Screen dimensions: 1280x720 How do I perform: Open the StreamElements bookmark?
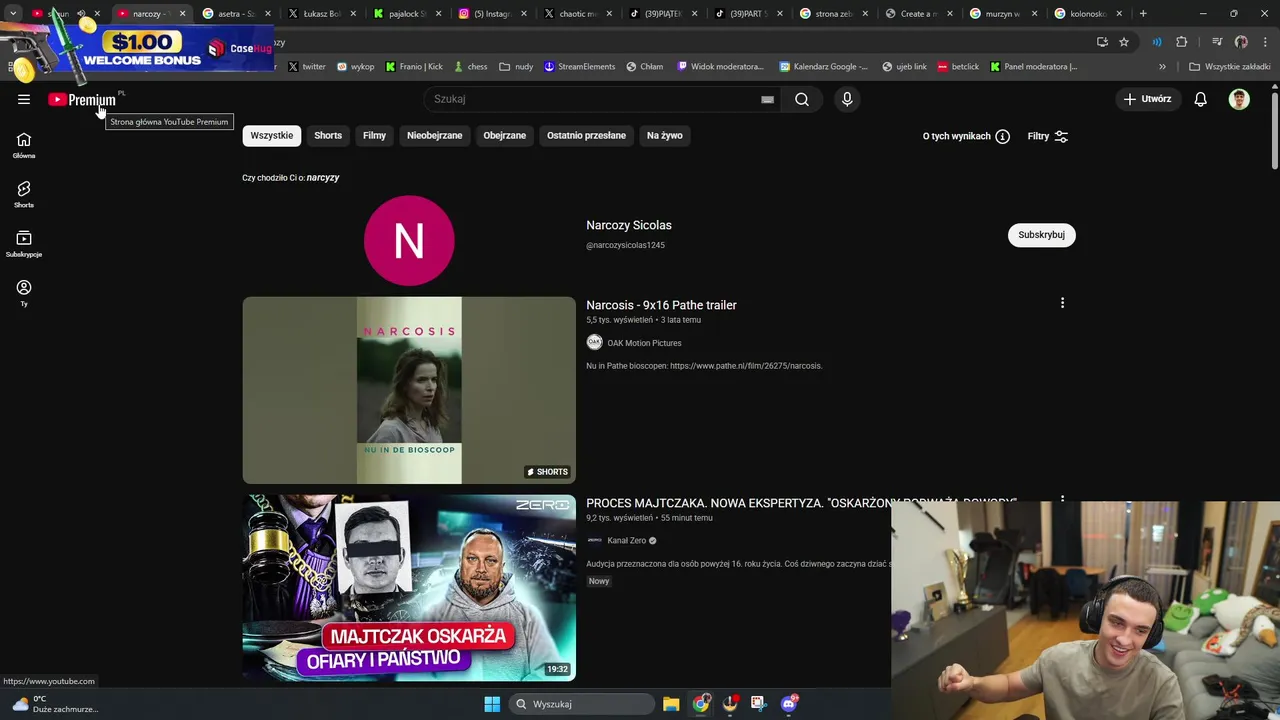coord(580,67)
